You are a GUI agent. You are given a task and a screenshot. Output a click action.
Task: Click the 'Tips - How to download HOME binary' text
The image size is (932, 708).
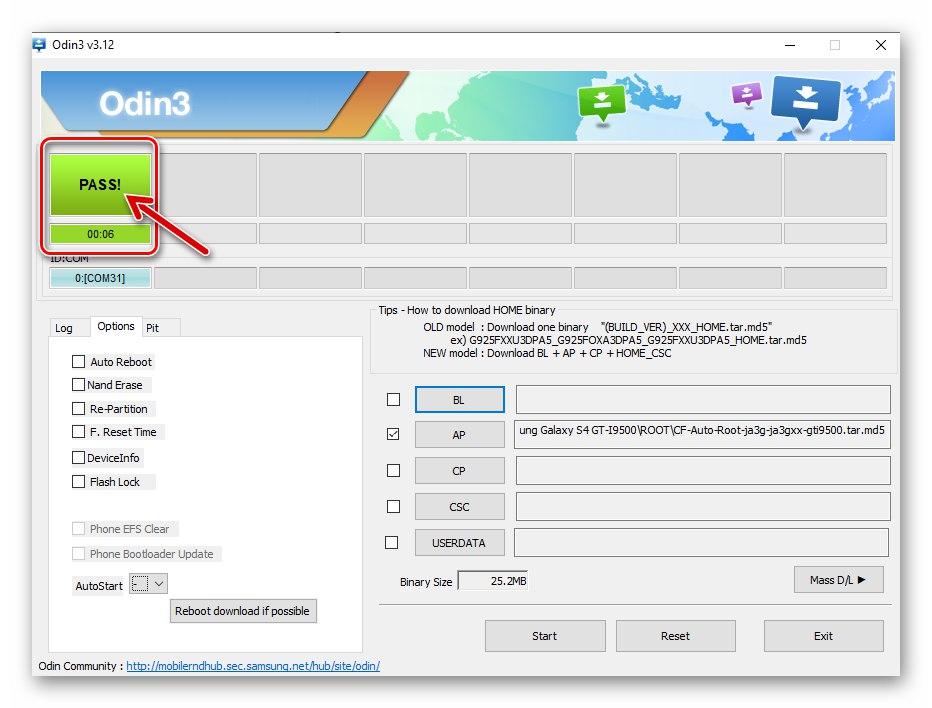point(467,310)
